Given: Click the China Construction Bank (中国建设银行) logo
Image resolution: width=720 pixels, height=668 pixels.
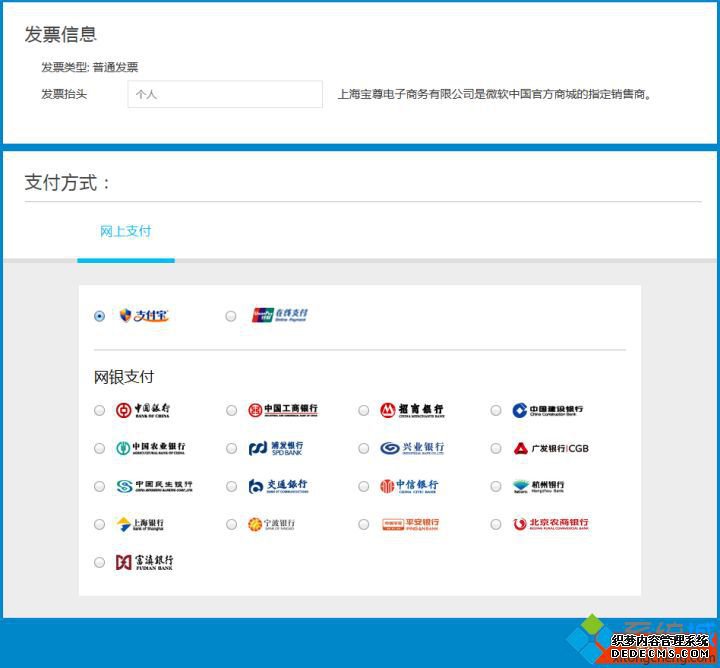Looking at the screenshot, I should click(547, 410).
